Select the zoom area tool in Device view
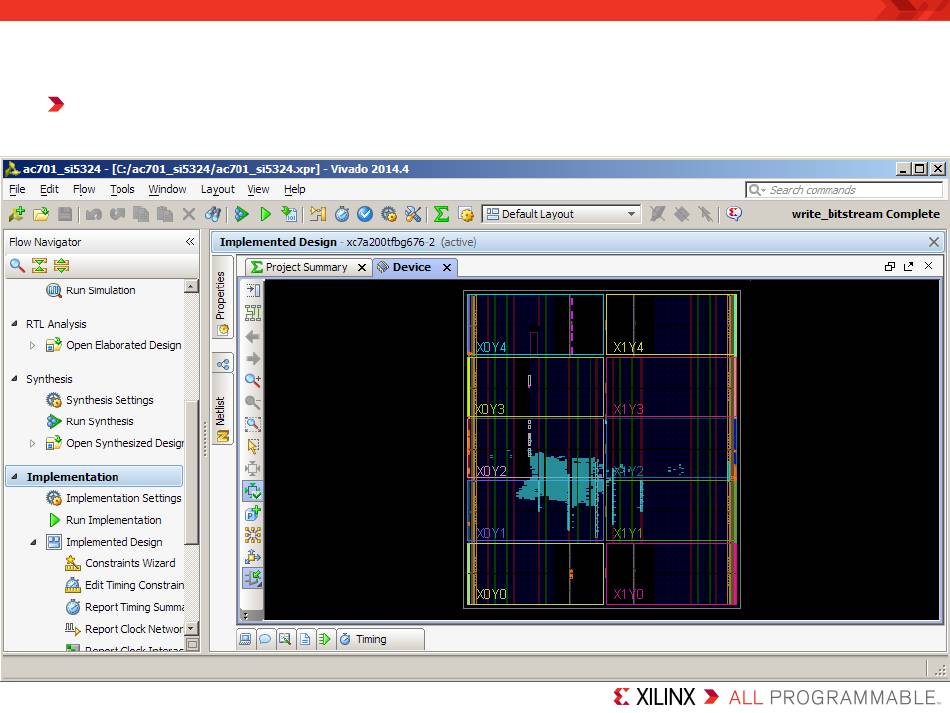The image size is (950, 713). (x=253, y=424)
